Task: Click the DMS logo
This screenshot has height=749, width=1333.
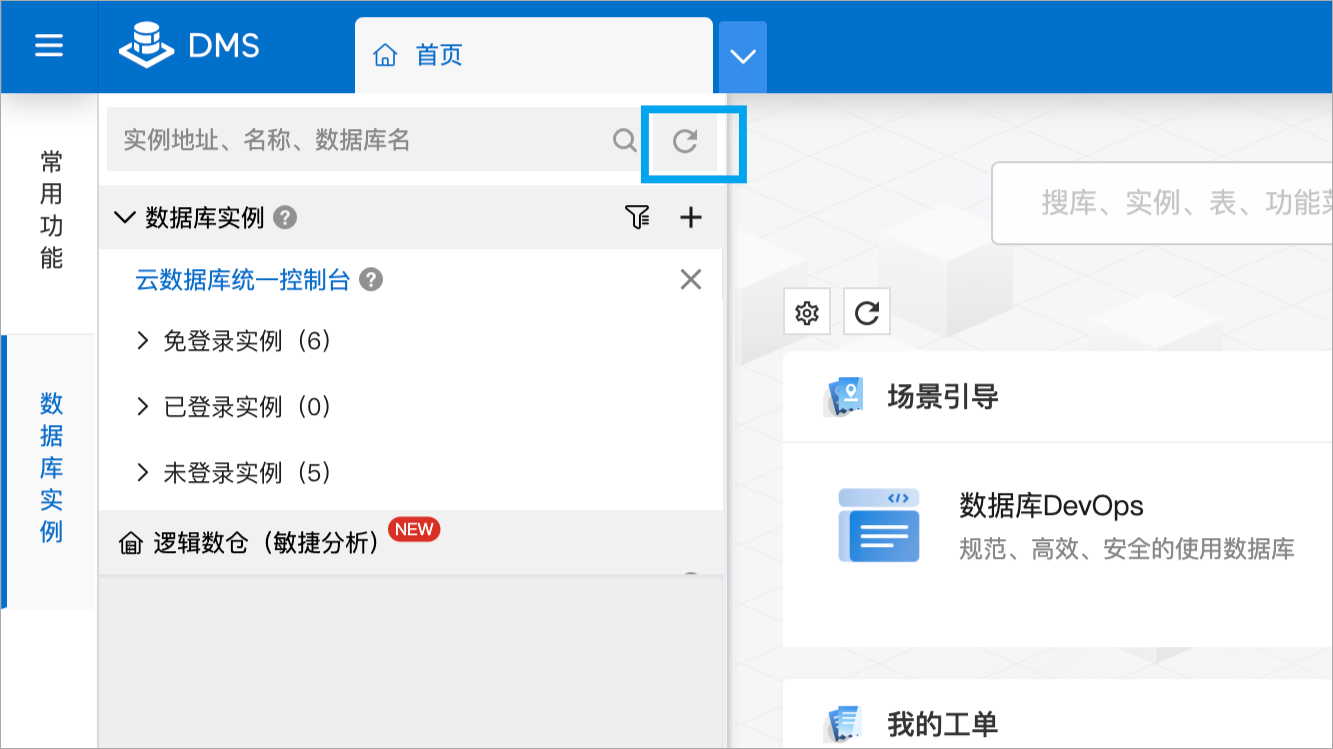Action: 190,47
